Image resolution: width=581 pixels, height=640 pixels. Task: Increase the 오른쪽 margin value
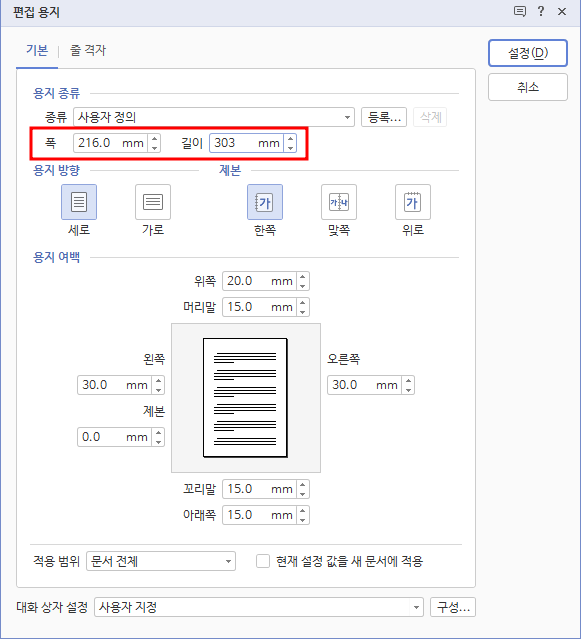point(408,381)
